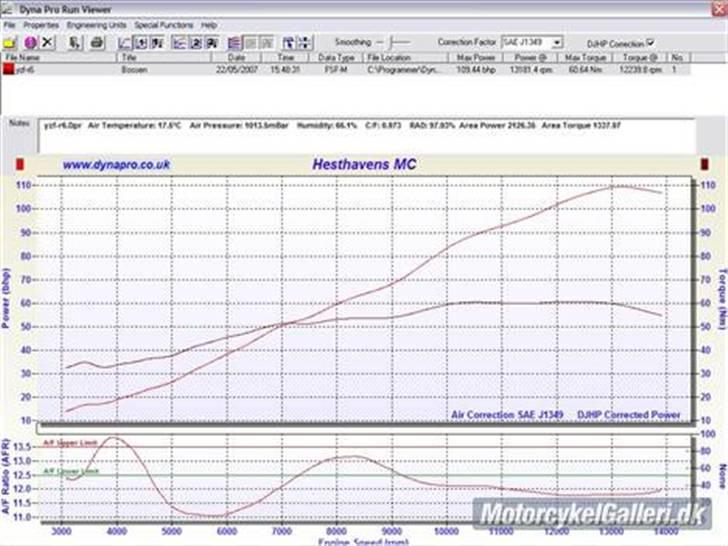Click the C:\Programmer file location cell
Screen dimensions: 728x546
pyautogui.click(x=404, y=70)
